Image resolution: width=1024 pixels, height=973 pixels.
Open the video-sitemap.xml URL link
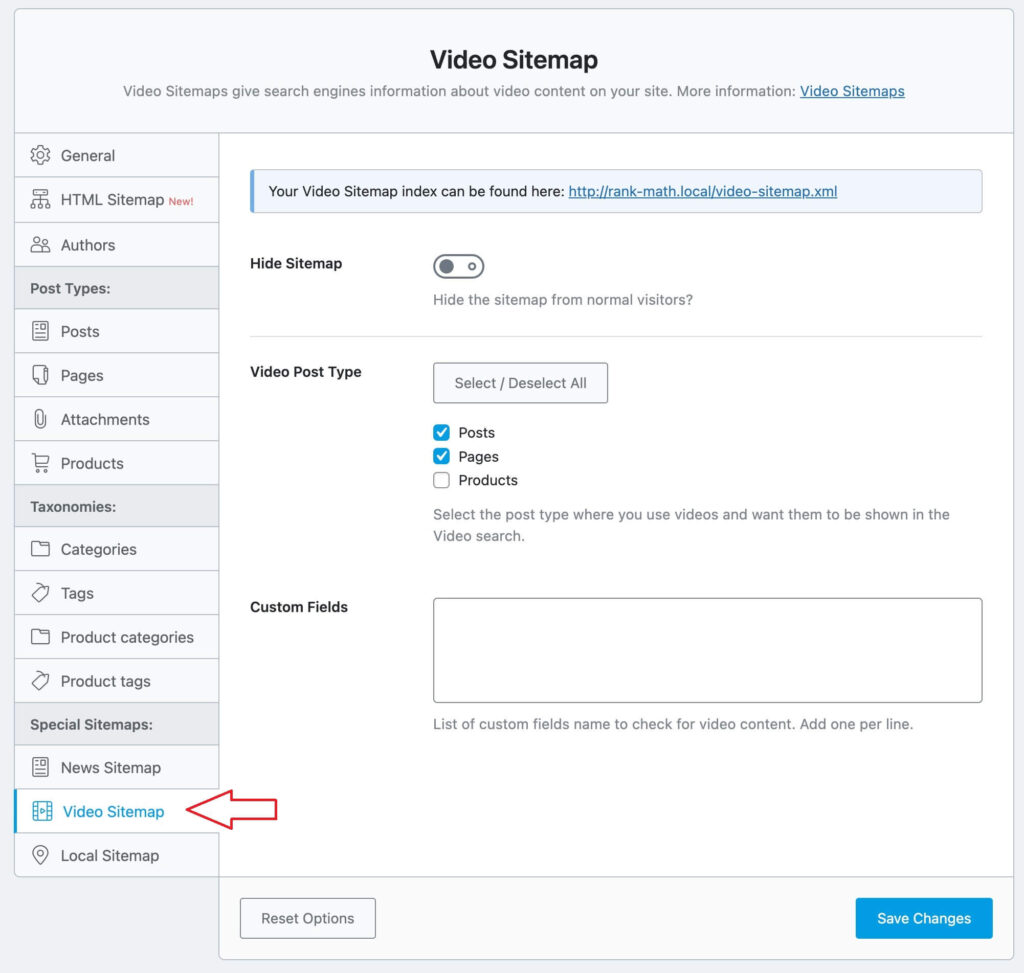[x=702, y=191]
